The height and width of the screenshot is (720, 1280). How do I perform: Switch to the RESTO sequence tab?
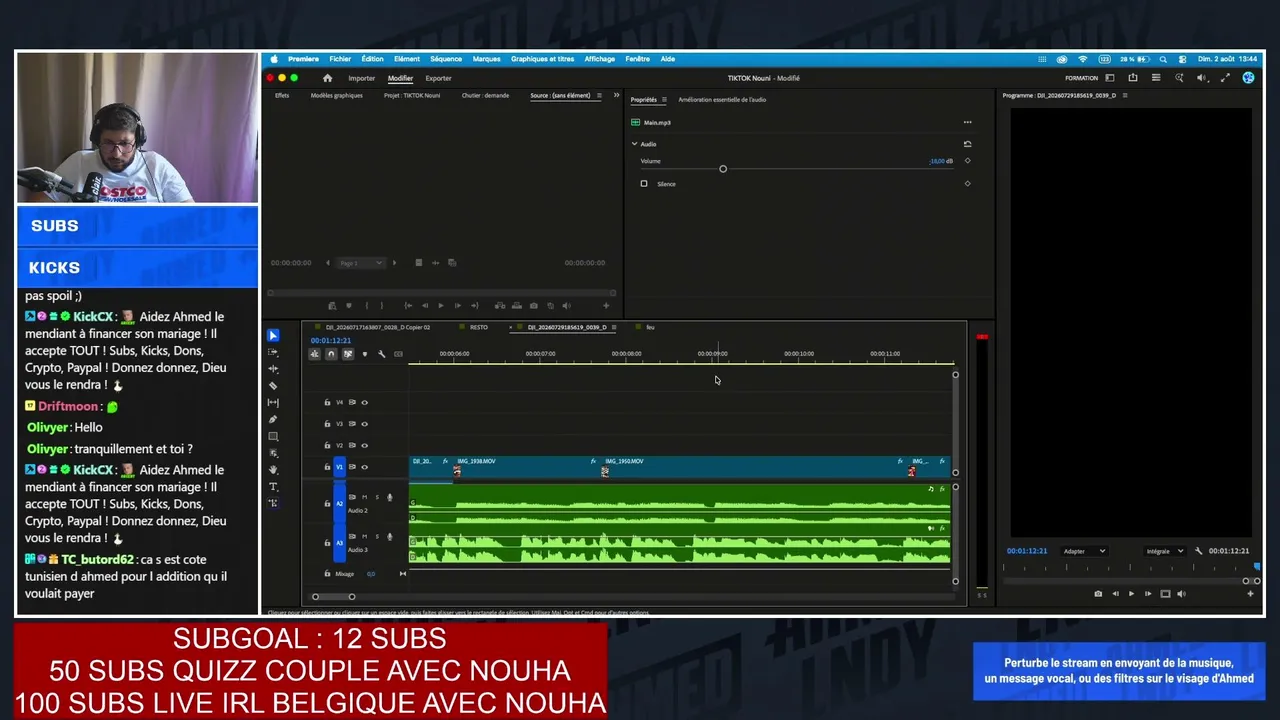pyautogui.click(x=479, y=327)
